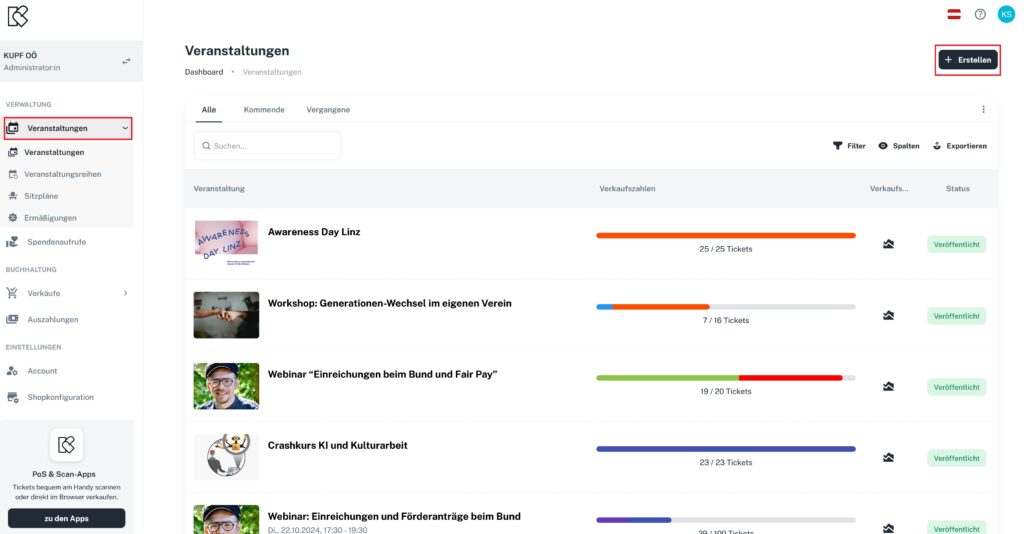
Task: Click the Exportieren button label
Action: click(967, 146)
